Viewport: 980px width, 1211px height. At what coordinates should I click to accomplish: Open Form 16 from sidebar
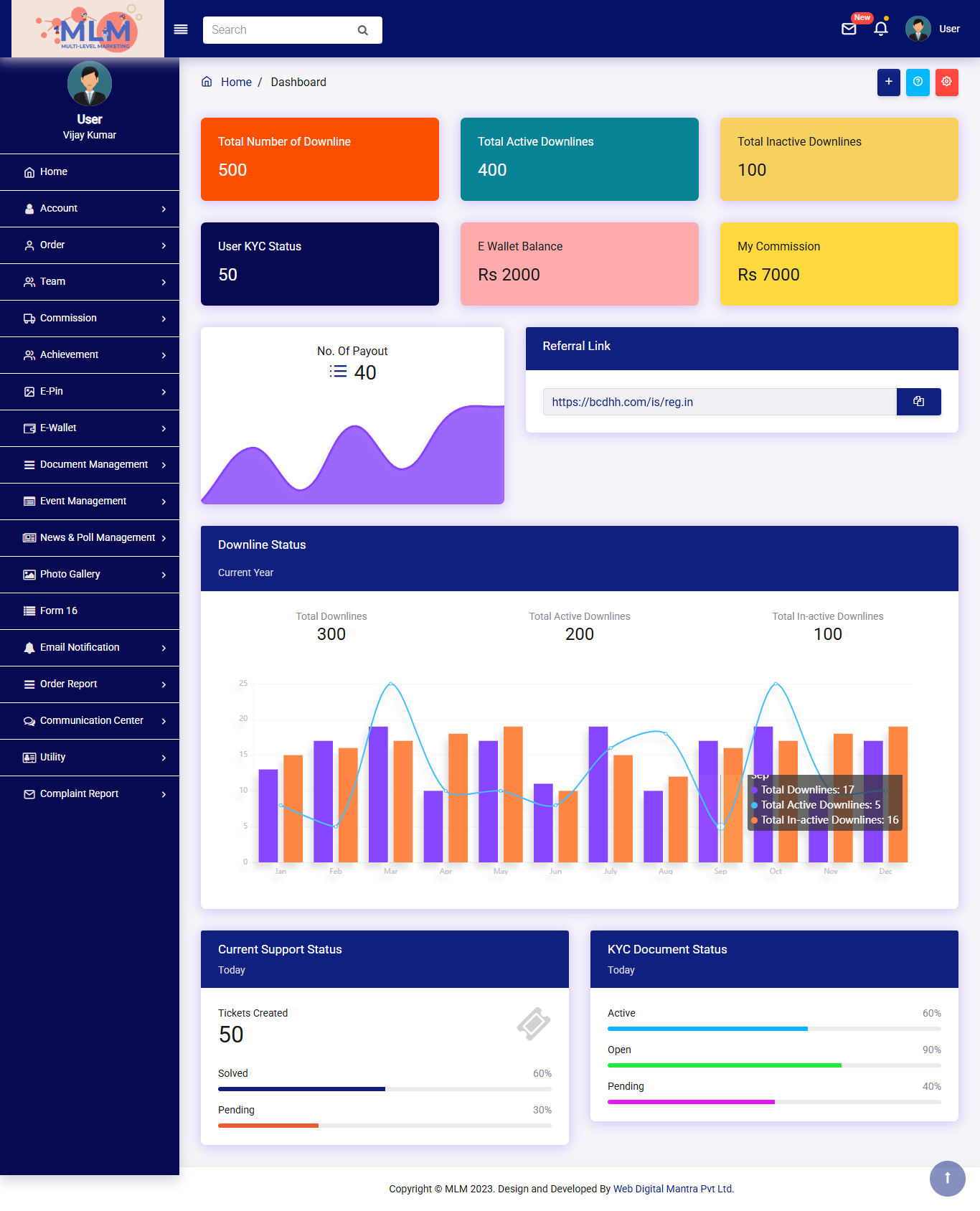click(x=59, y=611)
